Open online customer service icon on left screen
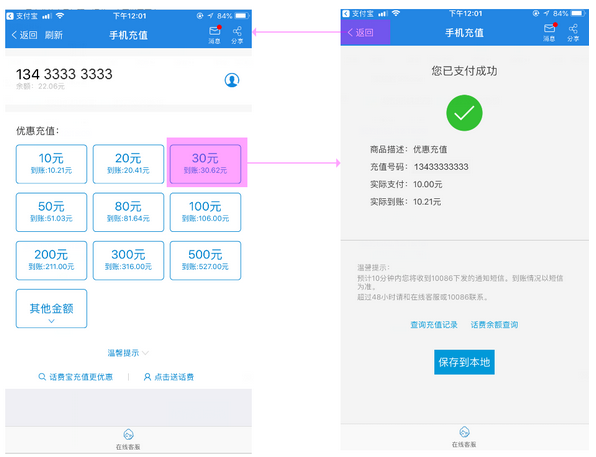This screenshot has height=457, width=596. click(x=128, y=439)
